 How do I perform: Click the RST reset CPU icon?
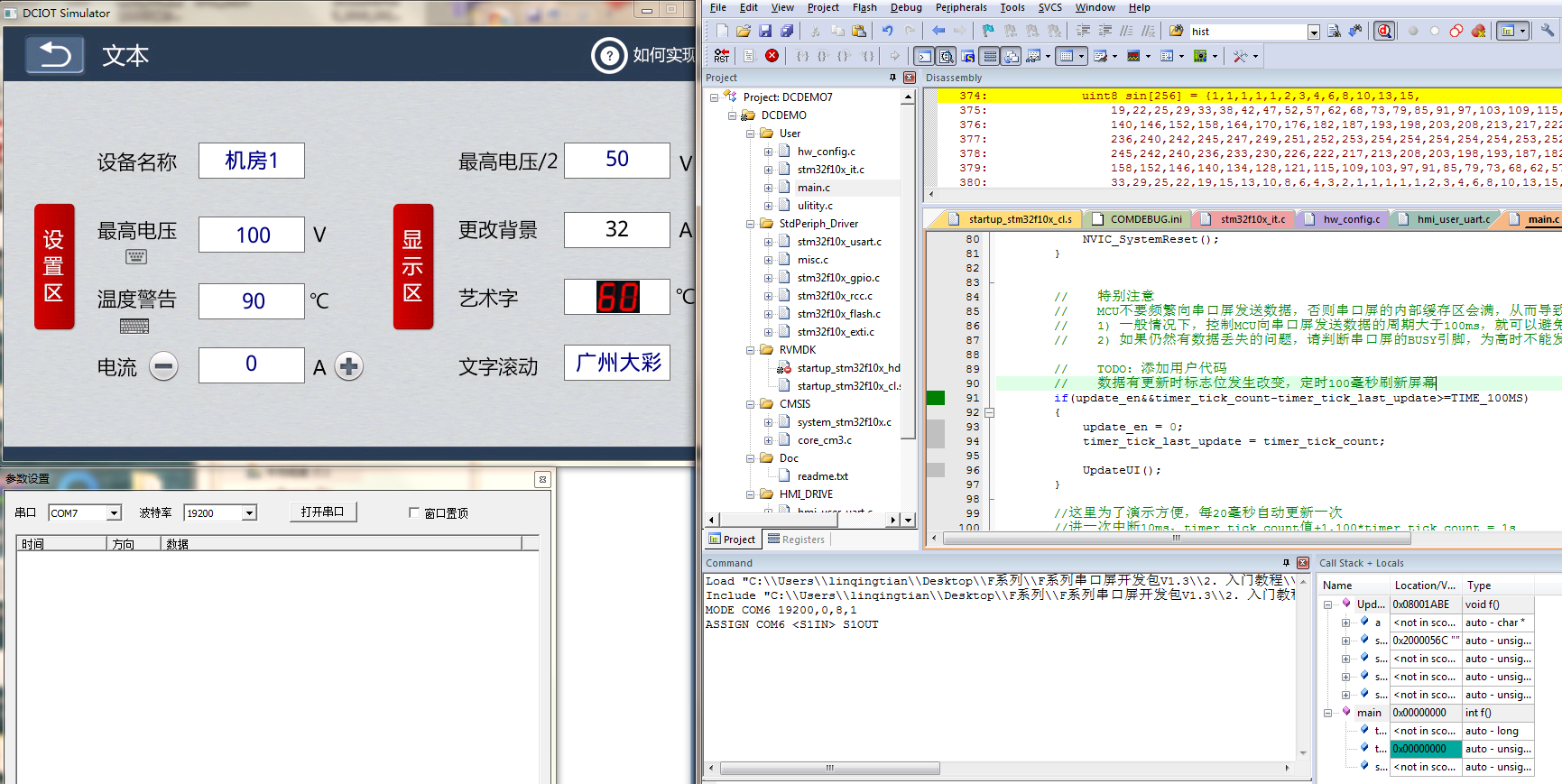tap(721, 56)
